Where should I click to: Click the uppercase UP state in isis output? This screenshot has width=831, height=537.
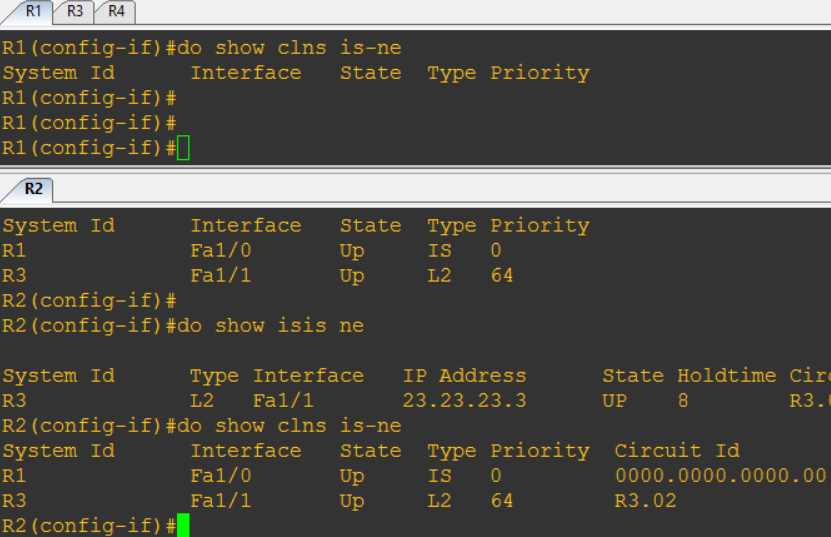(614, 401)
